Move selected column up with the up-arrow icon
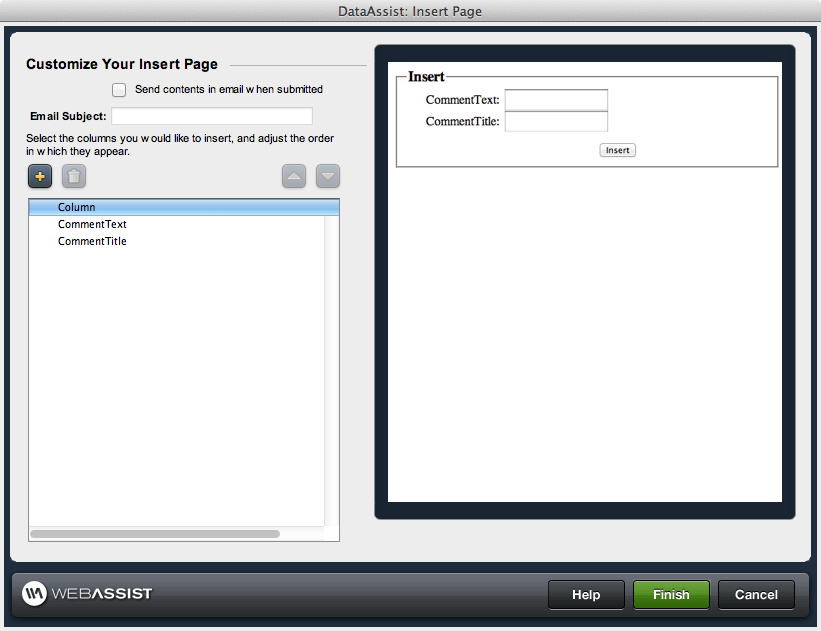The width and height of the screenshot is (821, 631). pos(293,176)
